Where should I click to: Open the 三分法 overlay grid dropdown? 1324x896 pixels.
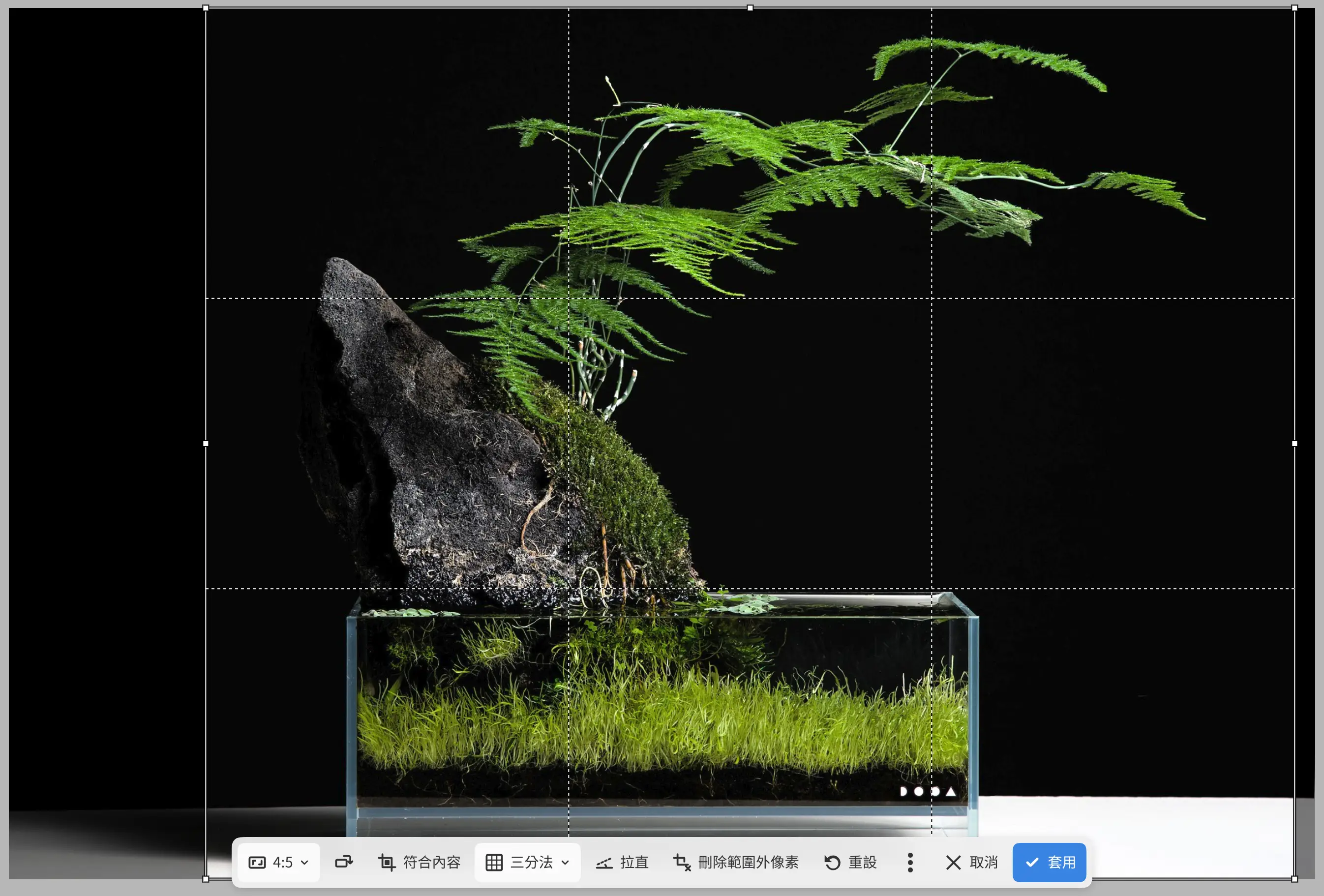(x=527, y=862)
